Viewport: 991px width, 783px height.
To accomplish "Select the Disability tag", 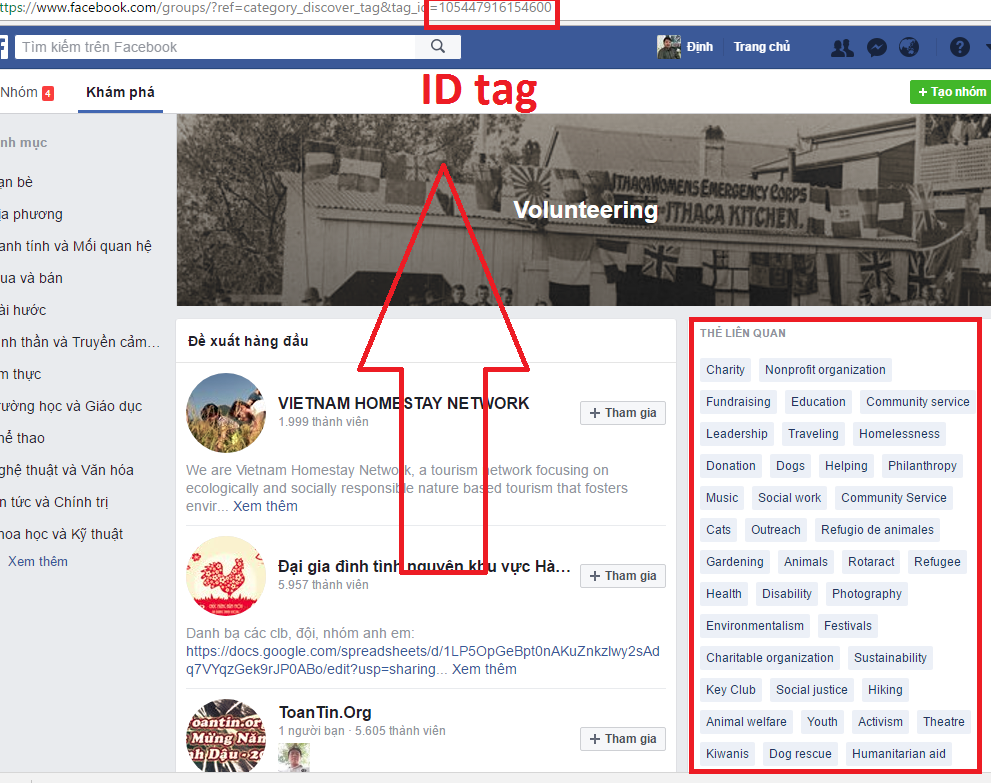I will click(x=786, y=594).
